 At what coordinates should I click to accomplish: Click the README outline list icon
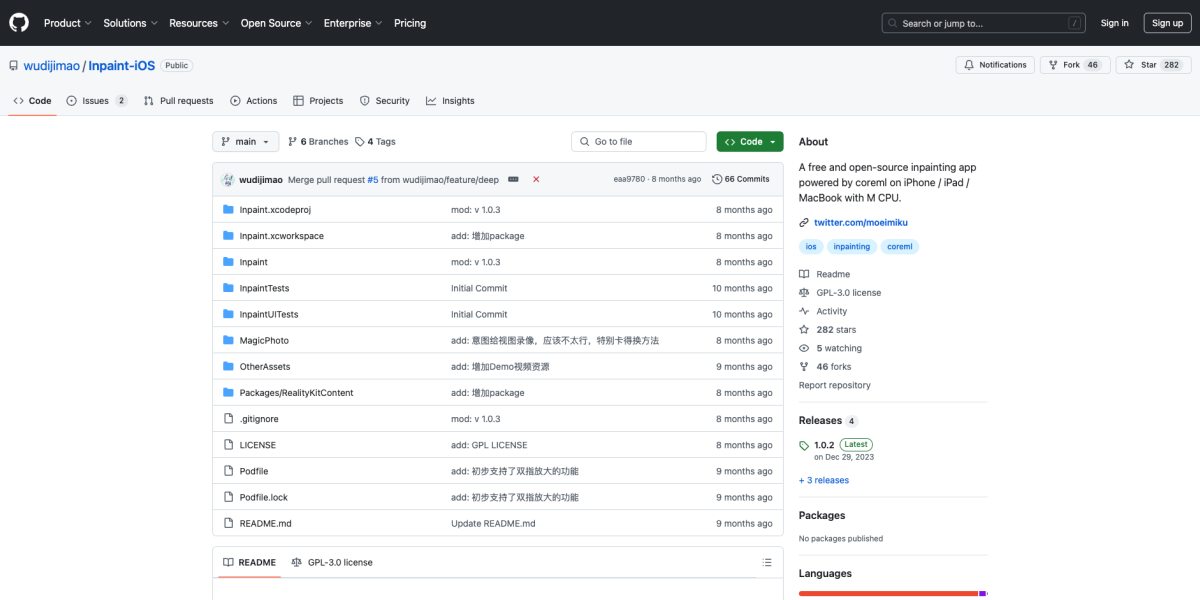click(x=767, y=562)
